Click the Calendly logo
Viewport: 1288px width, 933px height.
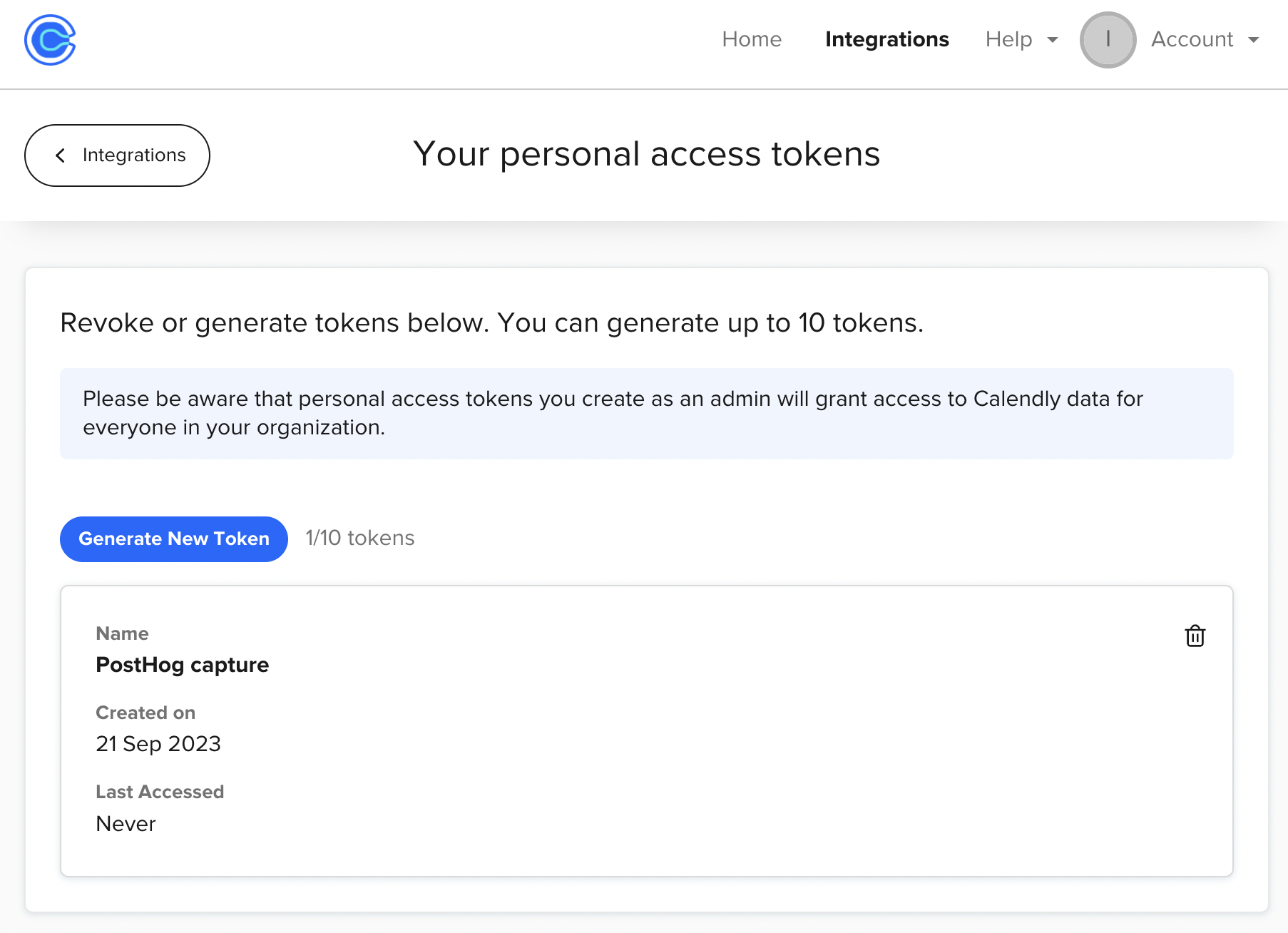point(49,41)
